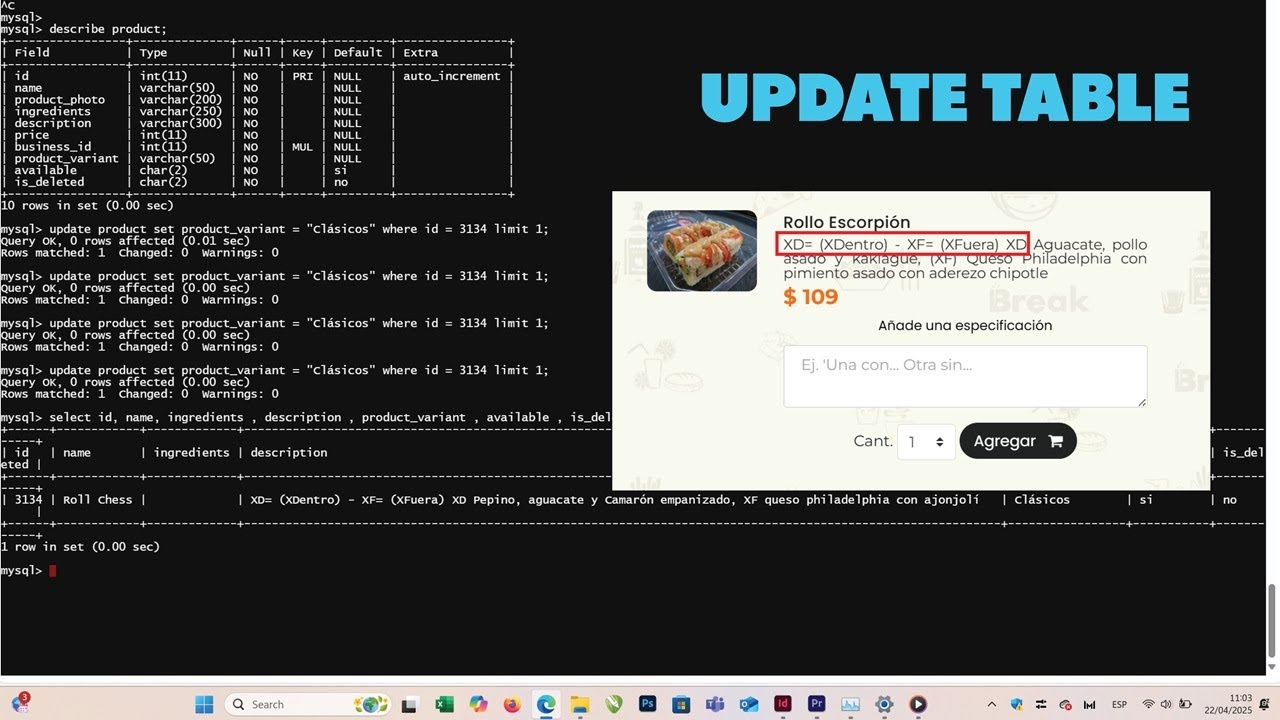1280x720 pixels.
Task: Click 'Roll Chess' in the query result
Action: (x=98, y=499)
